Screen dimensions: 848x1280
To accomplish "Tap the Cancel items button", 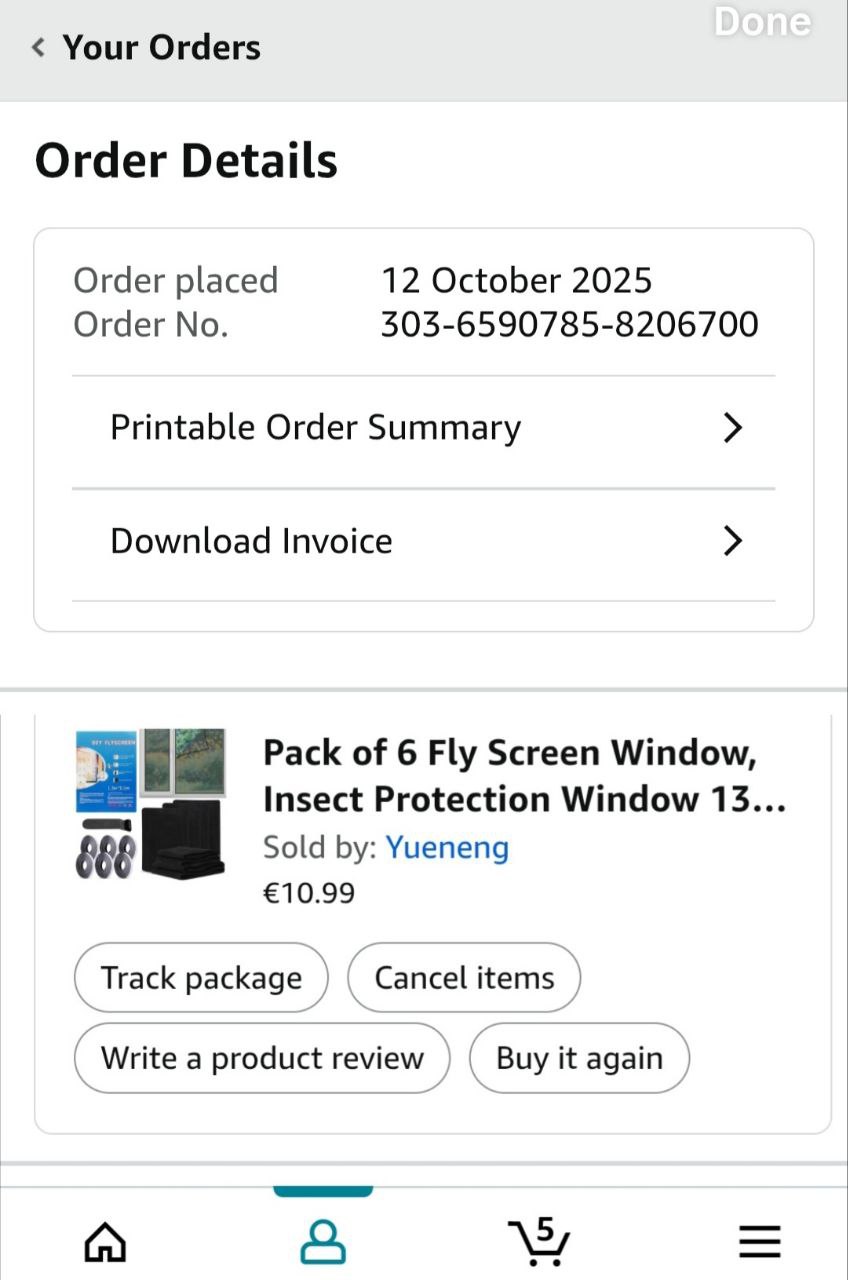I will click(464, 978).
